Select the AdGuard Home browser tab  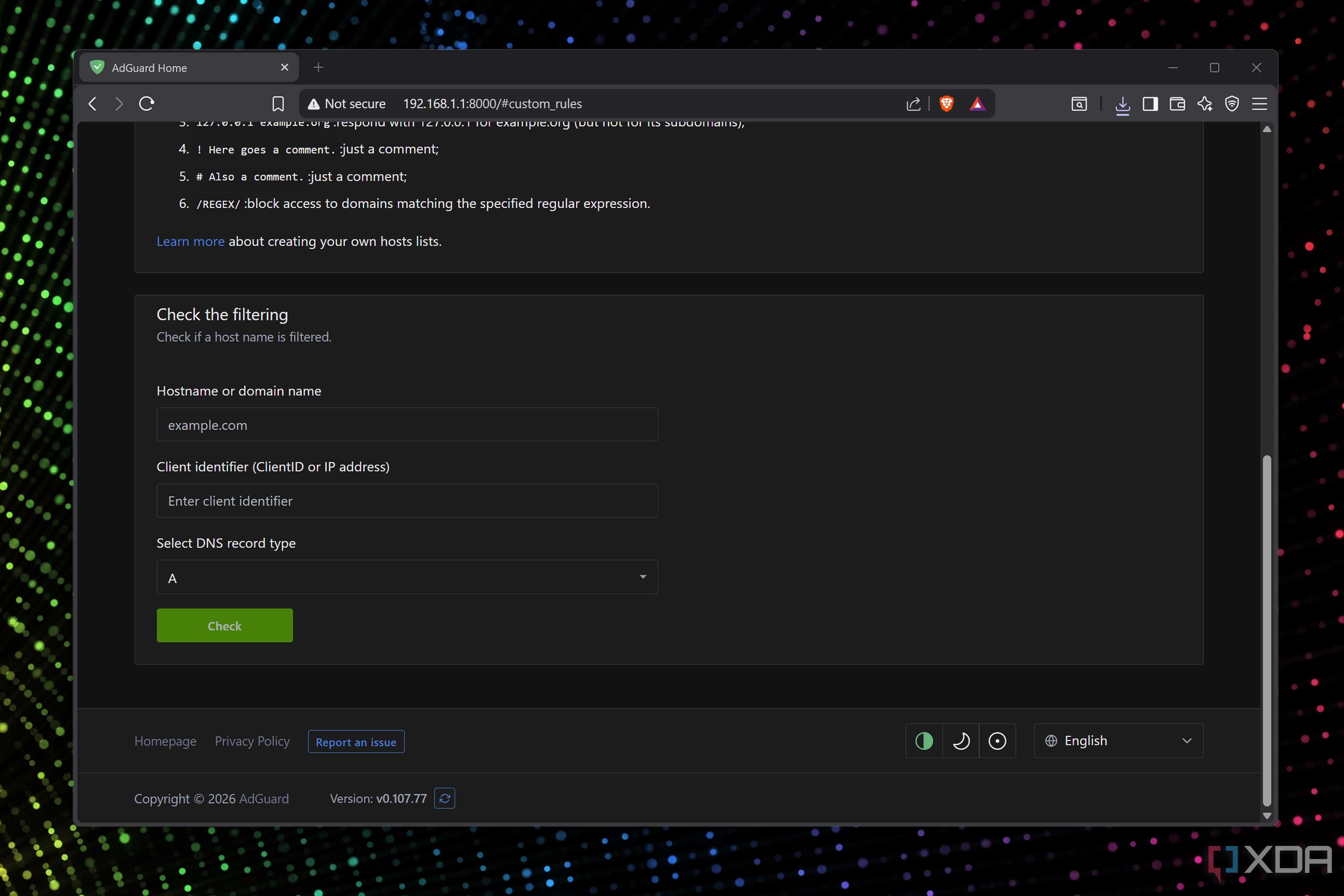(189, 68)
